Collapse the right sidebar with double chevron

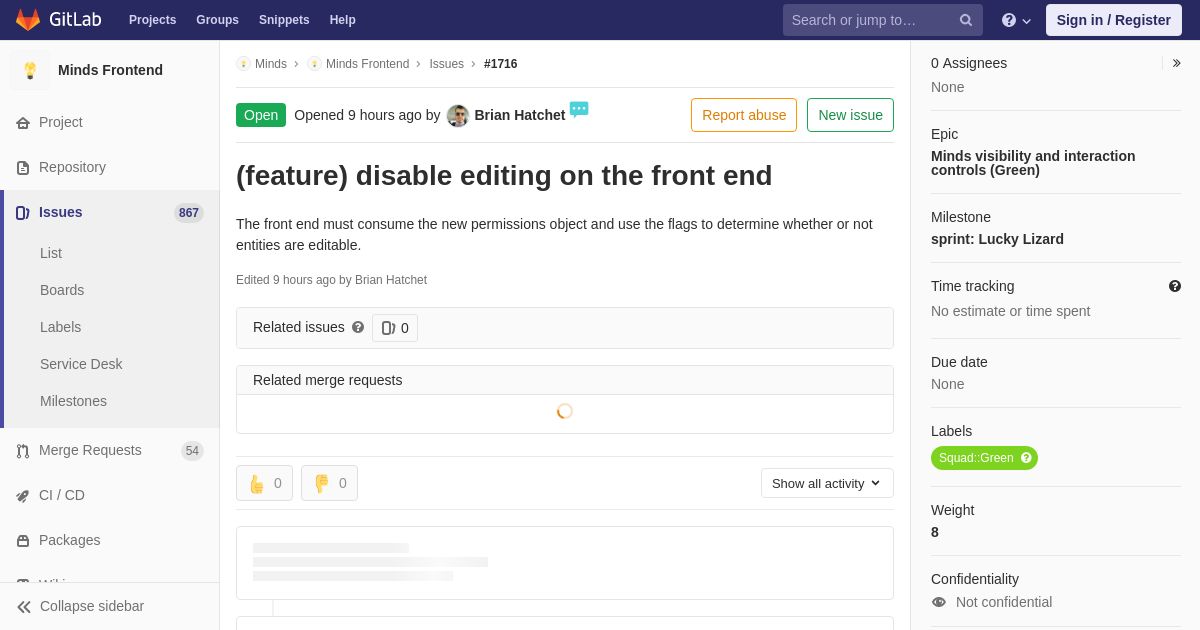coord(1176,63)
